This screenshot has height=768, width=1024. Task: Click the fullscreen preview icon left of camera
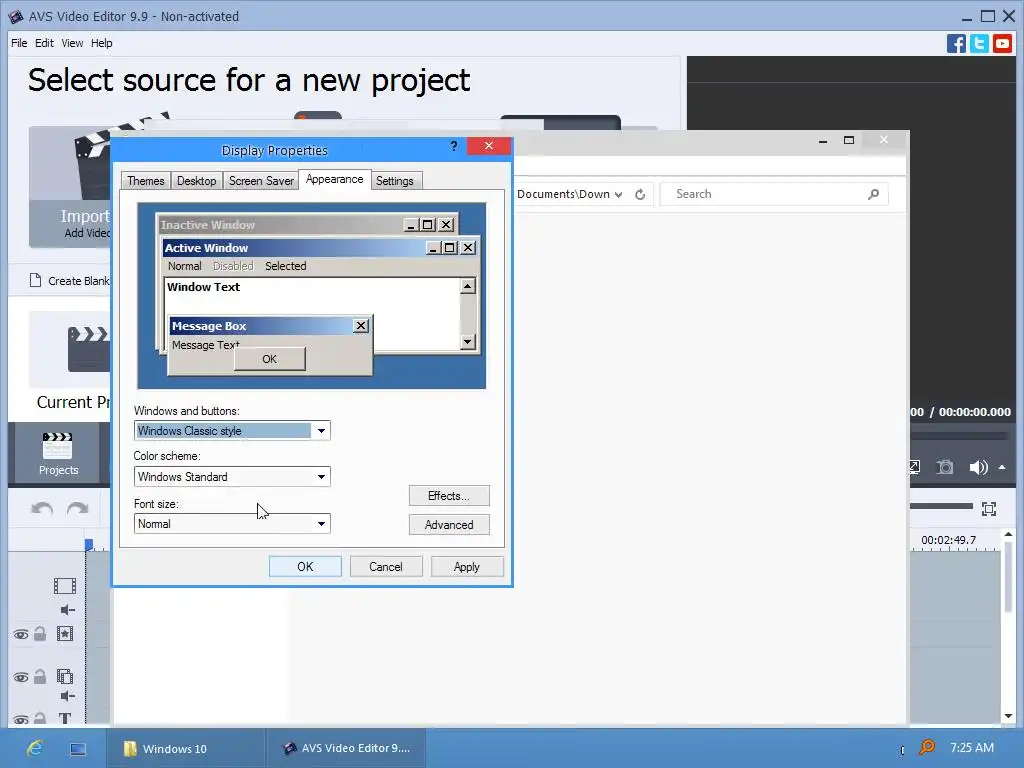[x=914, y=467]
